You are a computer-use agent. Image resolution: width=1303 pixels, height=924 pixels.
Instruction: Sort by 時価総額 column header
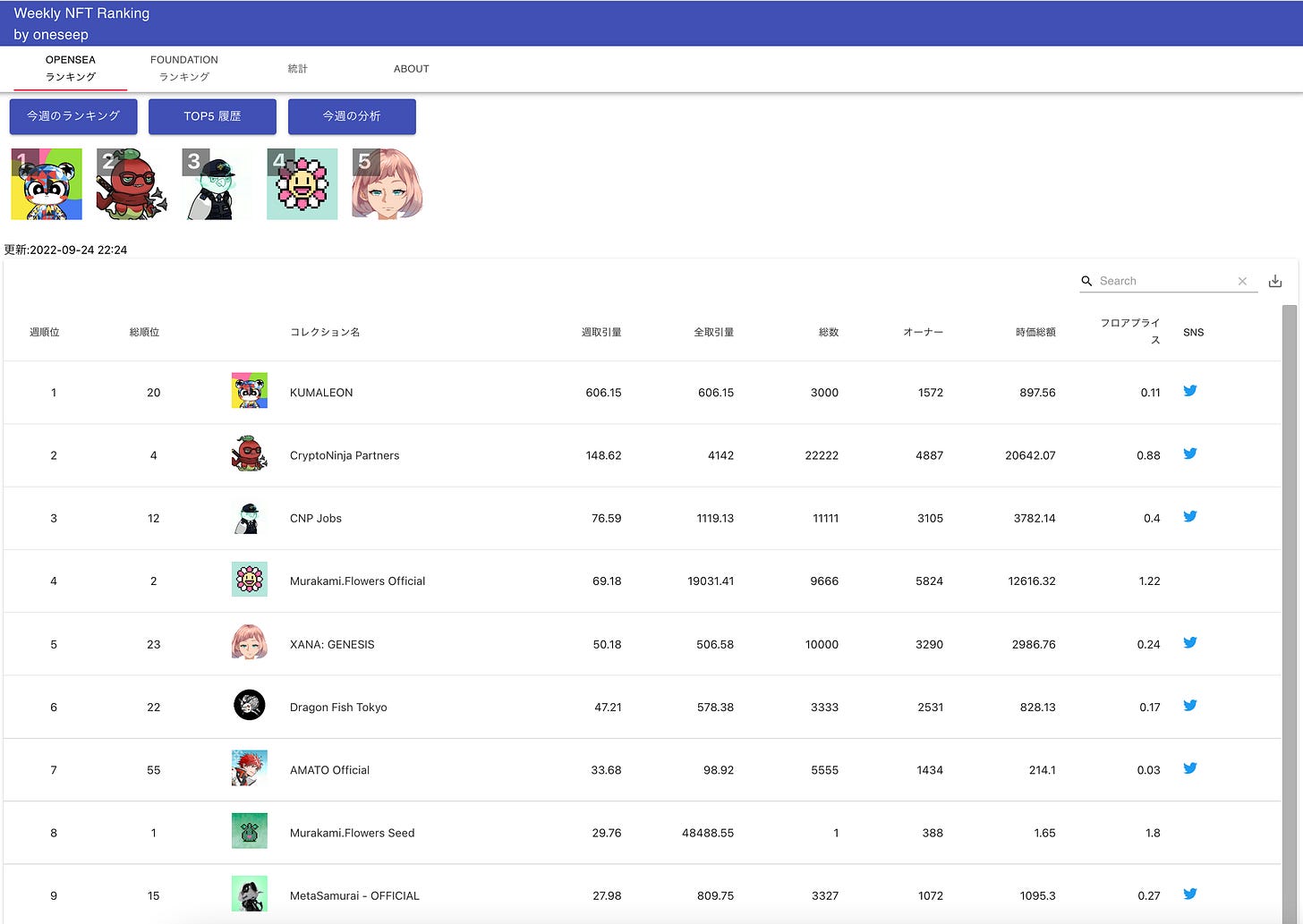(1035, 332)
